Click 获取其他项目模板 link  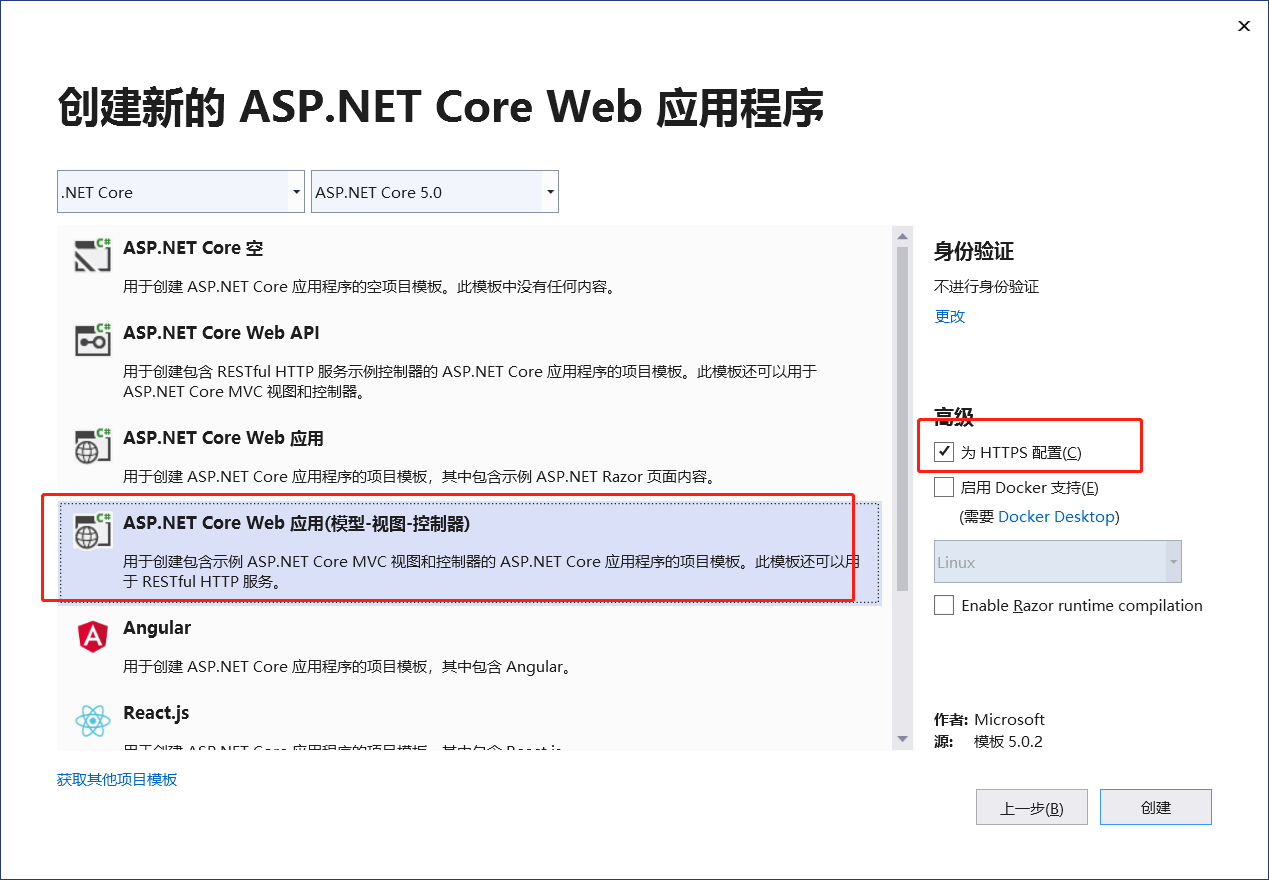coord(117,779)
